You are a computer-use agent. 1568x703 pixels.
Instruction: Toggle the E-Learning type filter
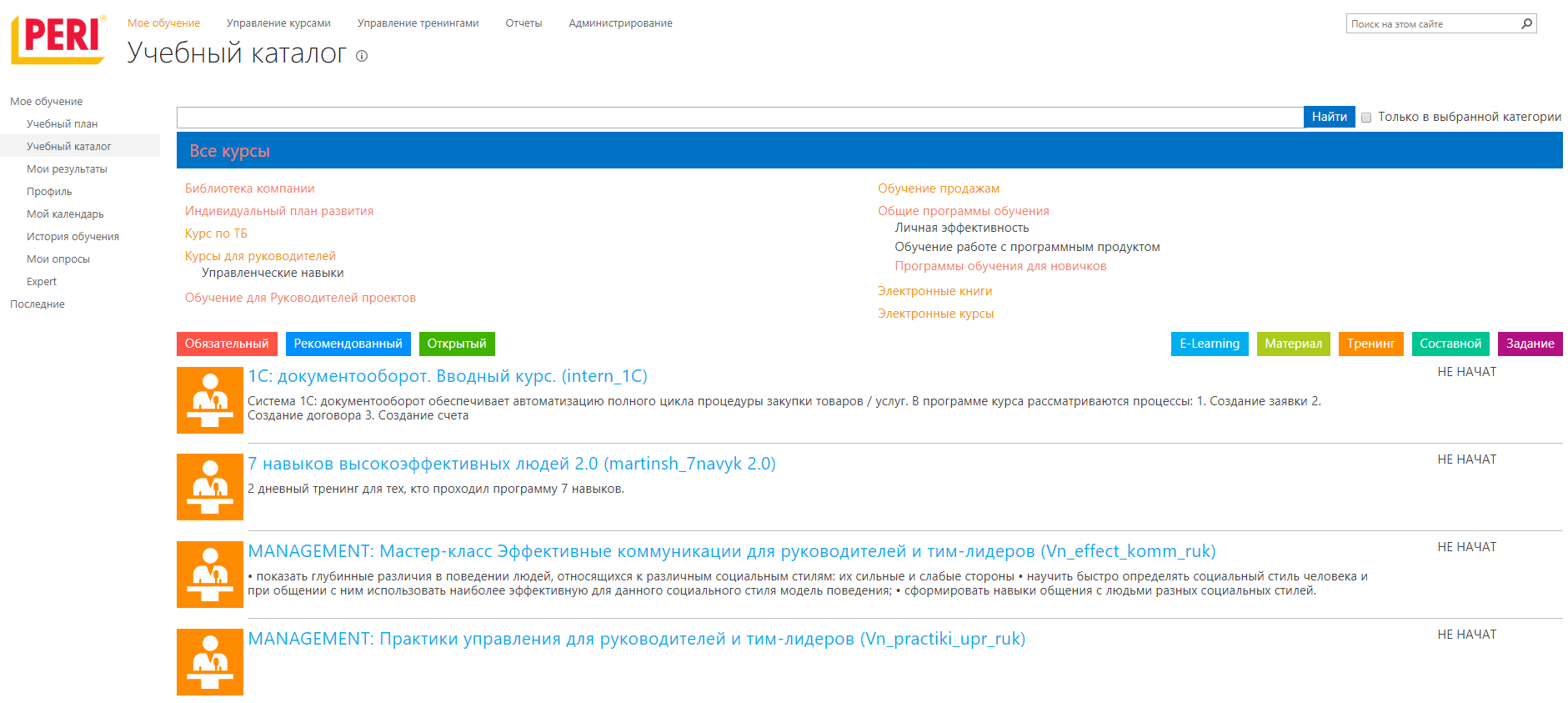(x=1209, y=344)
